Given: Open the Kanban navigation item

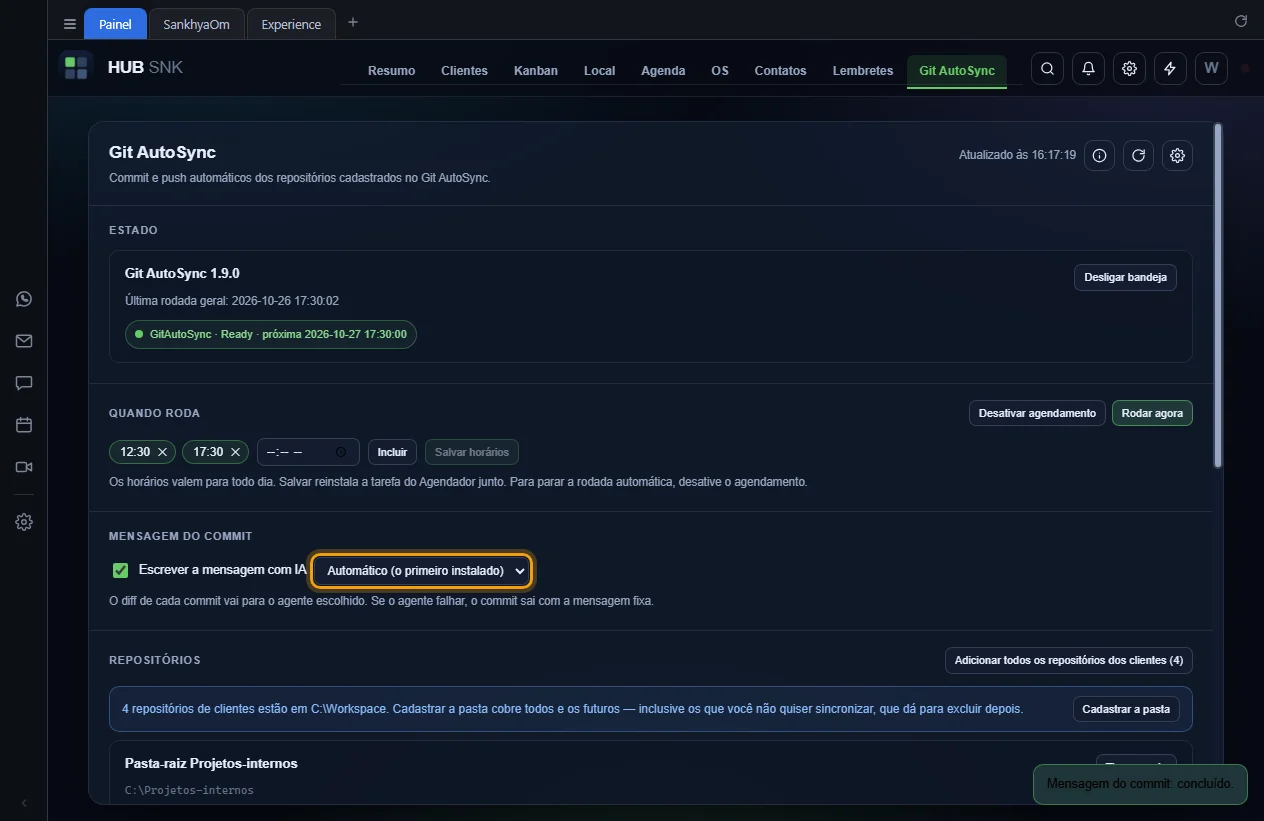Looking at the screenshot, I should [536, 71].
